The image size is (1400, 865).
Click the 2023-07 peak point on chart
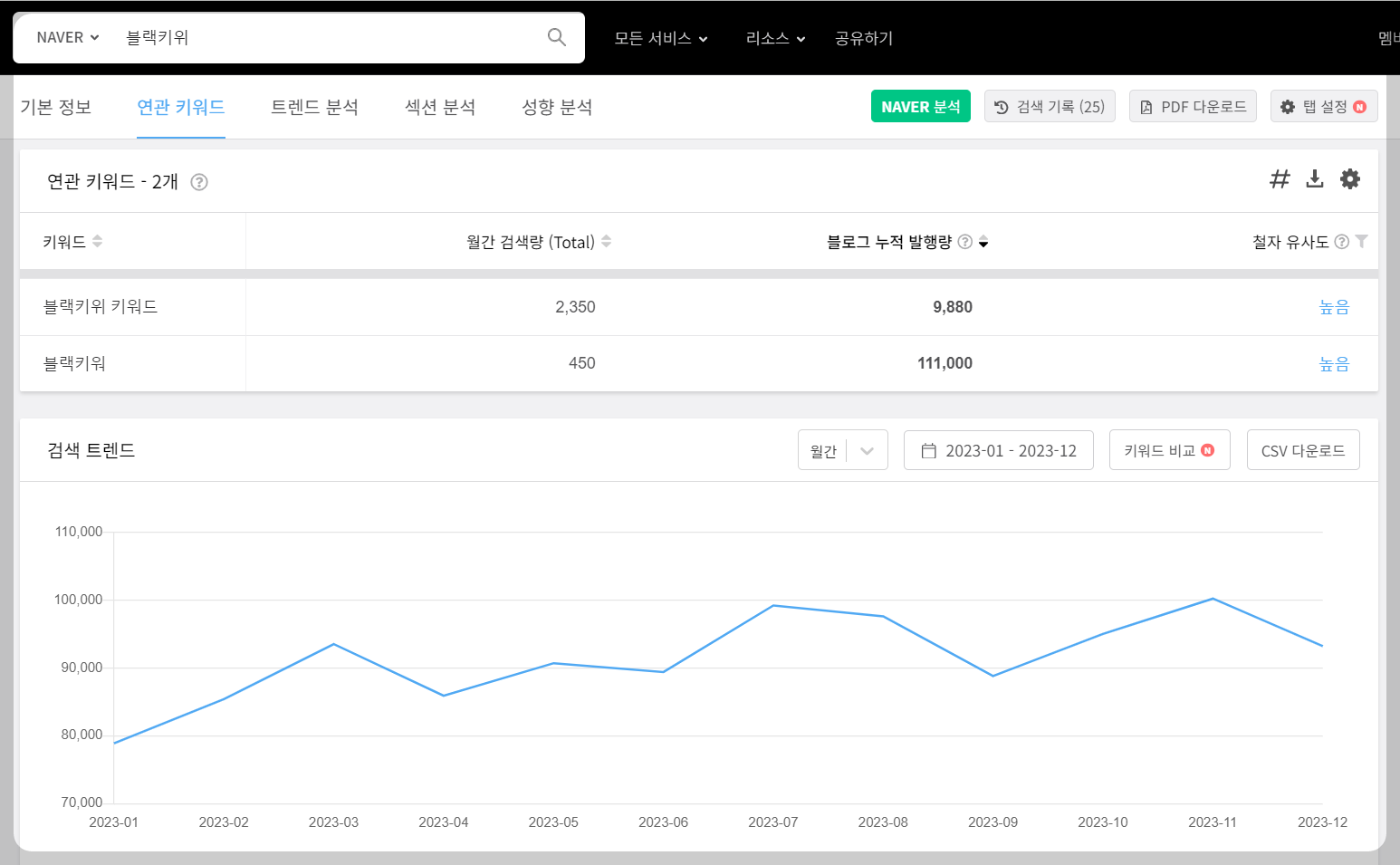click(773, 605)
